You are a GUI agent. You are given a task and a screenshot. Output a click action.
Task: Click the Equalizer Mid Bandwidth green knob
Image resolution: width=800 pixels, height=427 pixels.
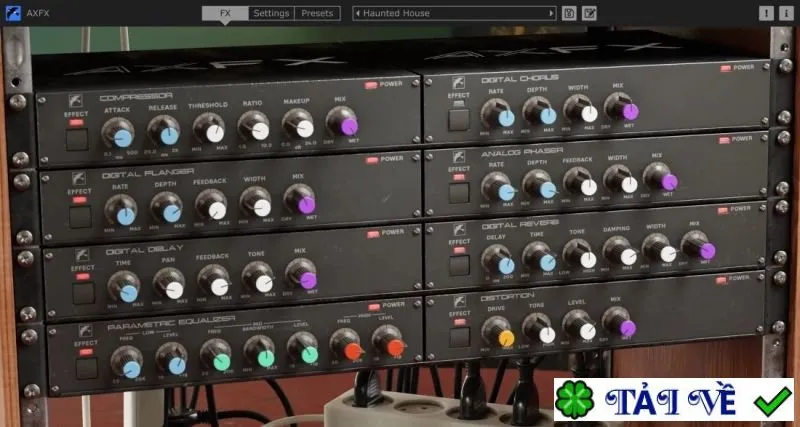pos(260,352)
